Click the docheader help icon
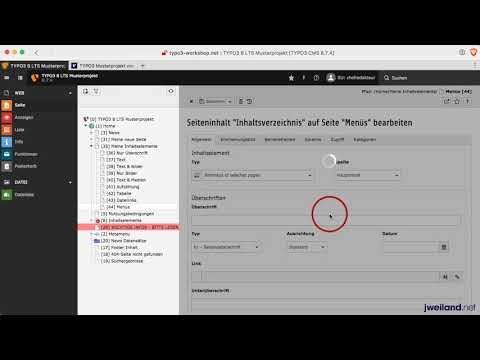 coord(467,101)
